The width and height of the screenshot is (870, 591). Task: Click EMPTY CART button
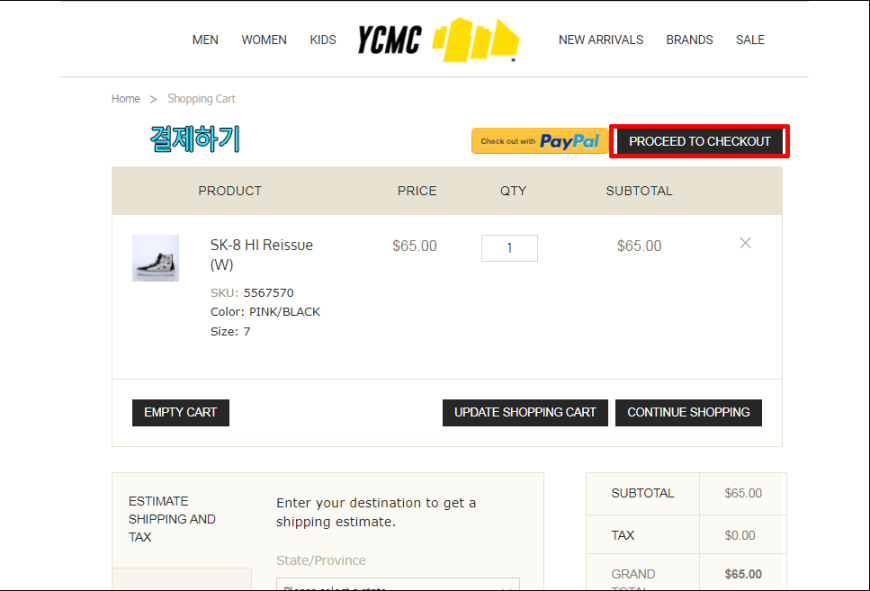(x=180, y=412)
